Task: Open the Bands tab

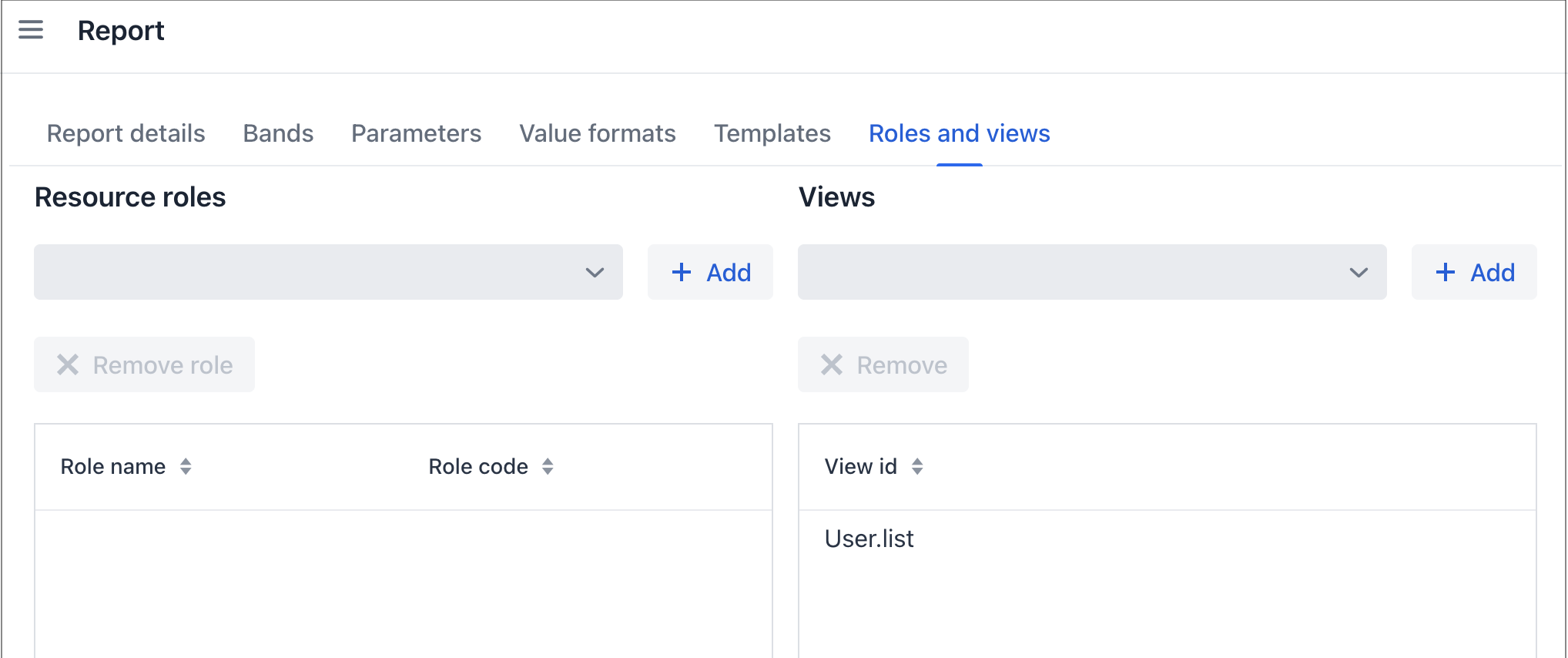Action: [278, 133]
